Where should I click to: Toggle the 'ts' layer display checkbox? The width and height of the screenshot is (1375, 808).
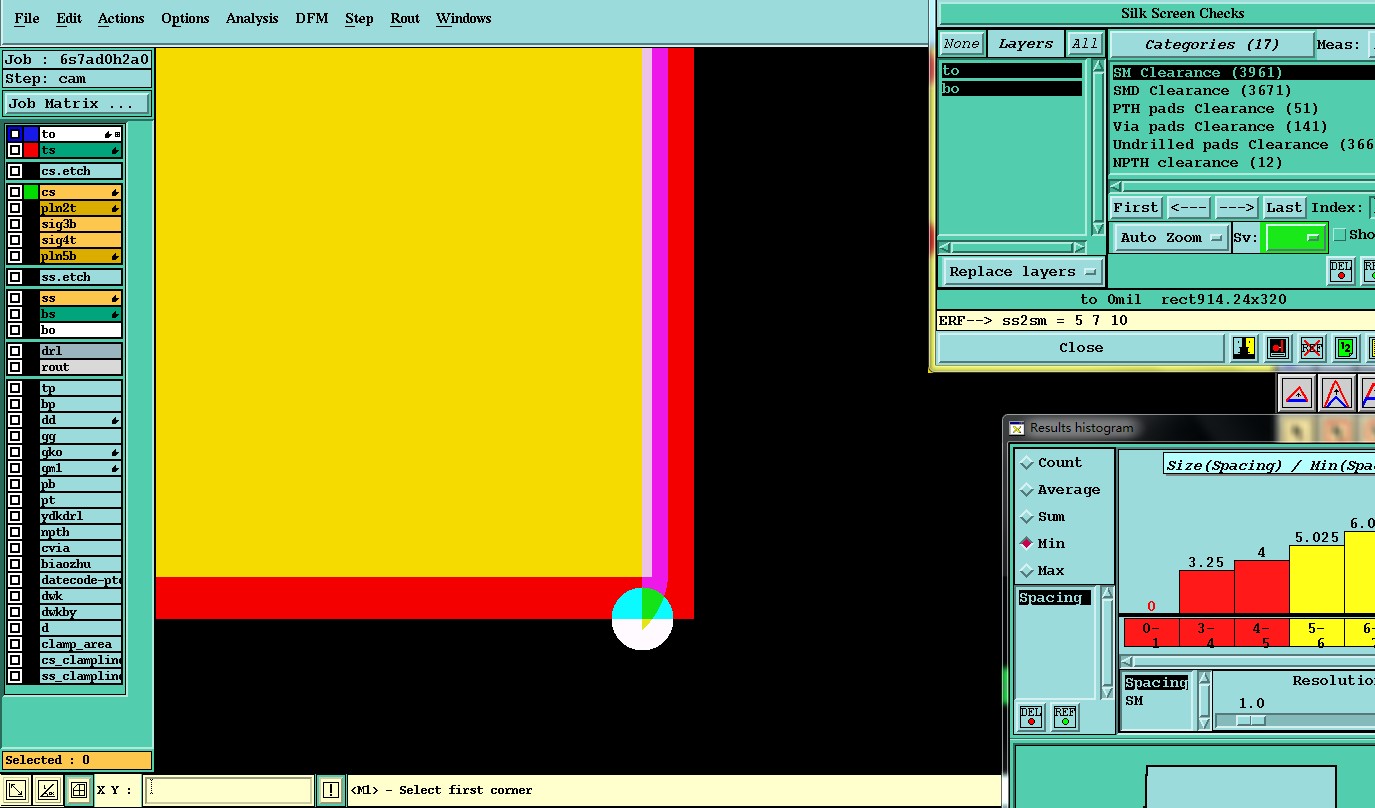[x=15, y=150]
